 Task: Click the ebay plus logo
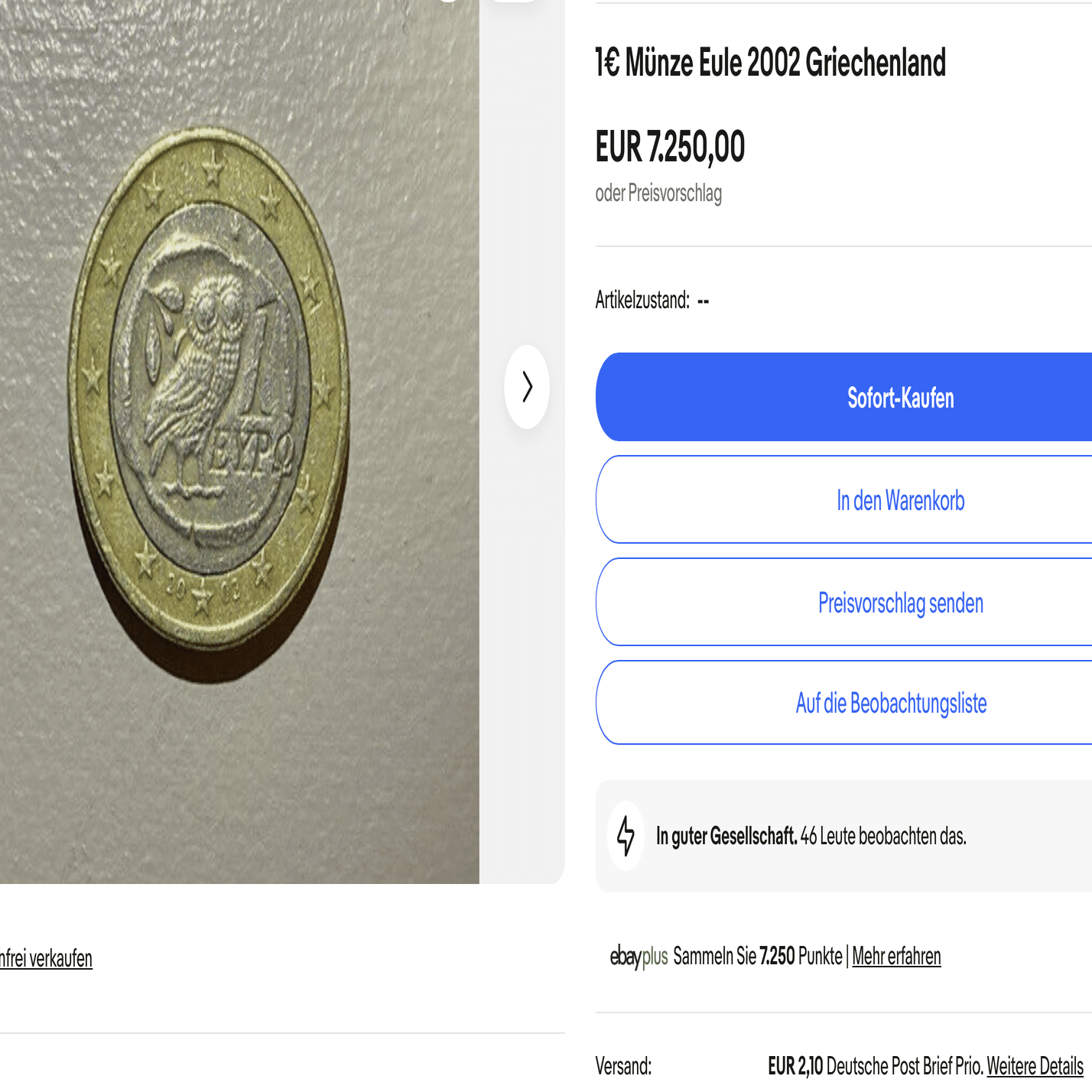(x=636, y=955)
